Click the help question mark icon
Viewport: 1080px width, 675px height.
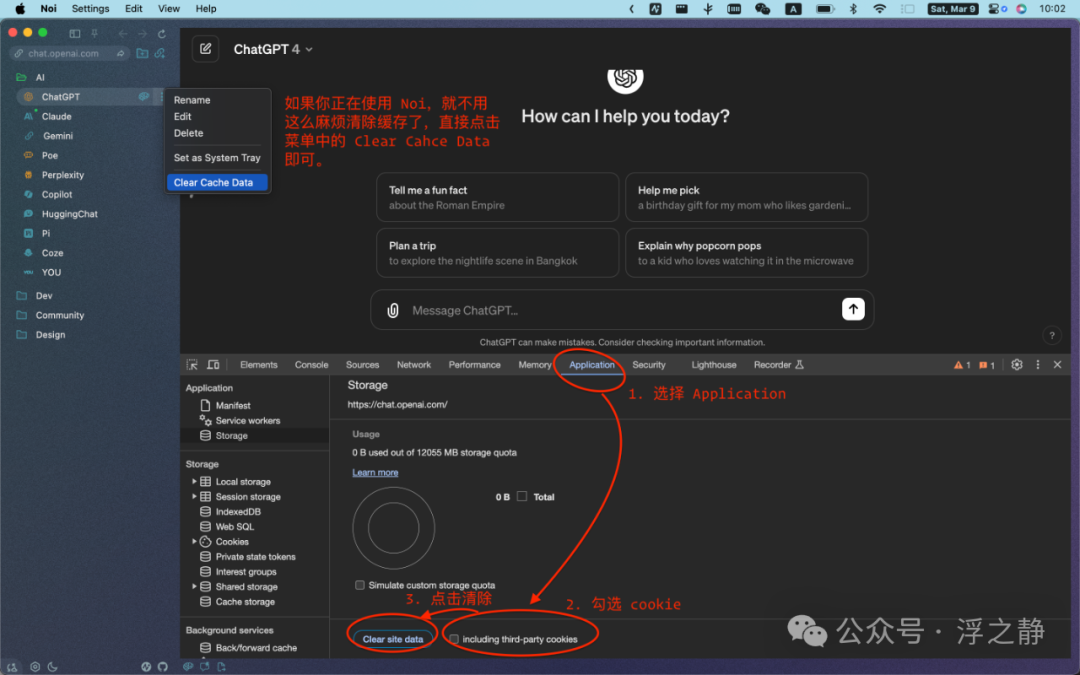point(1052,335)
